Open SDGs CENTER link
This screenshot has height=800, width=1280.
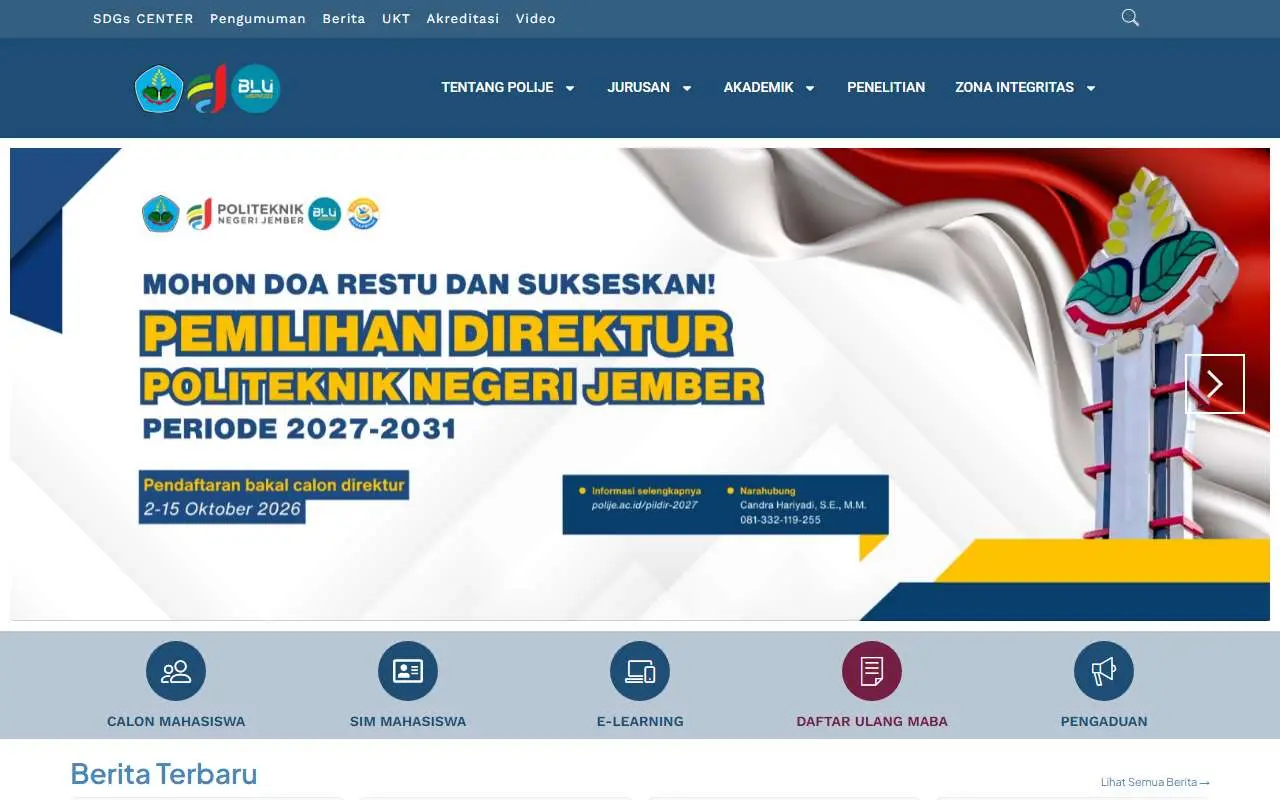click(143, 19)
